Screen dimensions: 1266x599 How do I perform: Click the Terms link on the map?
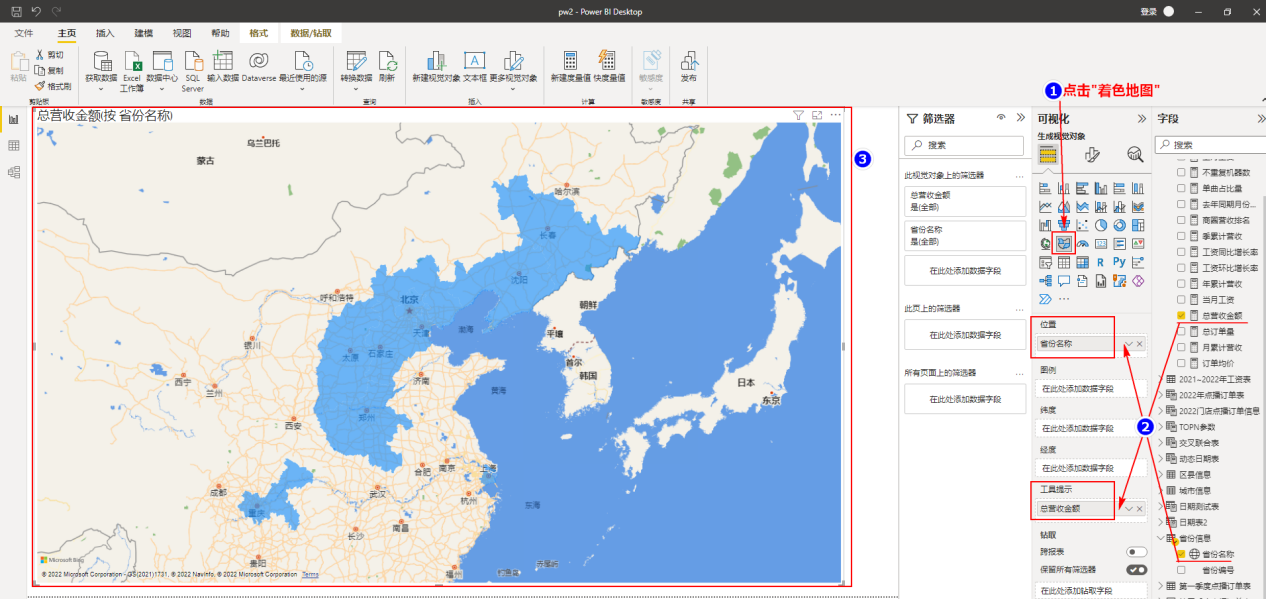pos(310,574)
